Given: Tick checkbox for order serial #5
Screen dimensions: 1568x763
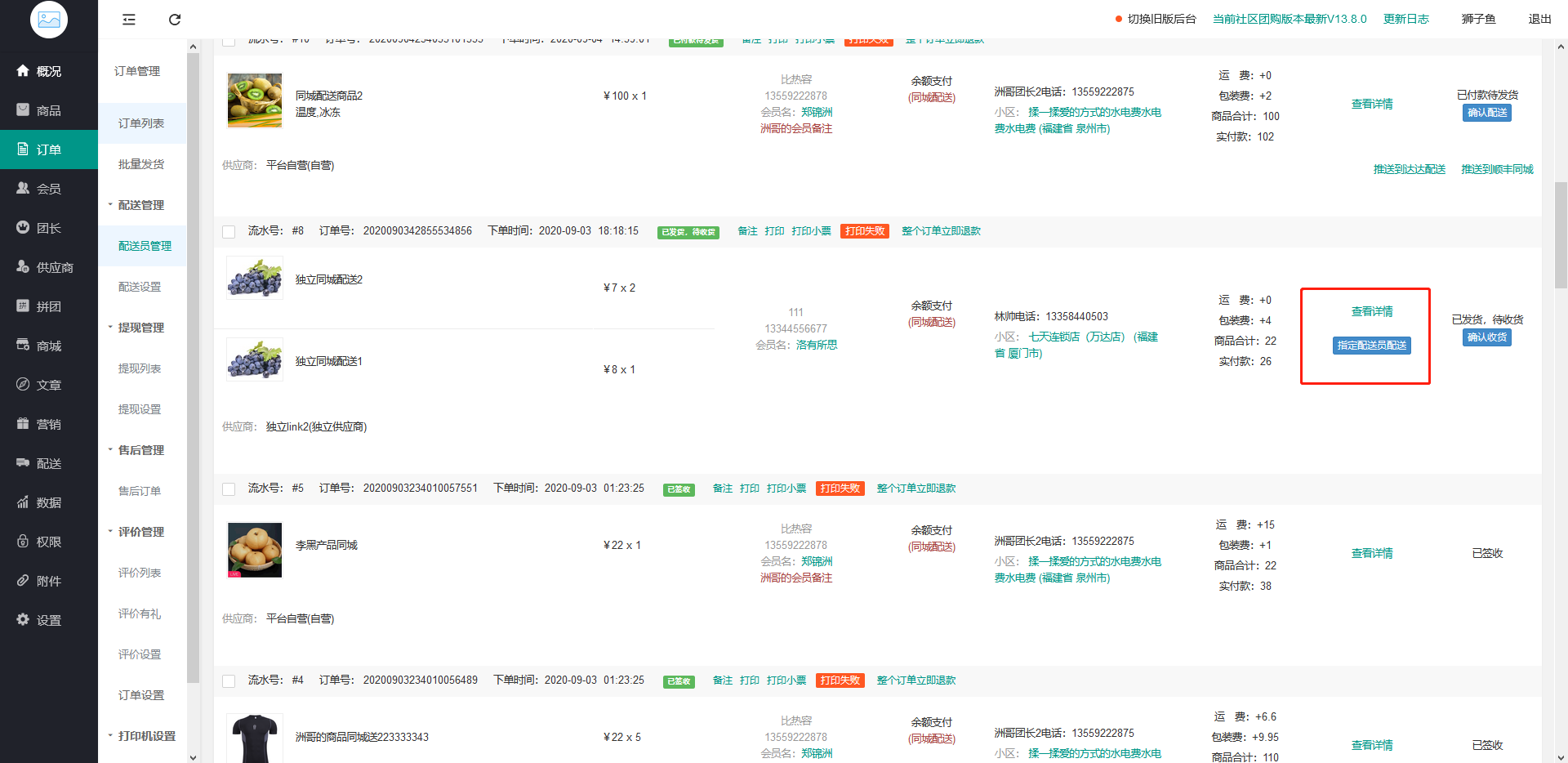Looking at the screenshot, I should coord(229,489).
